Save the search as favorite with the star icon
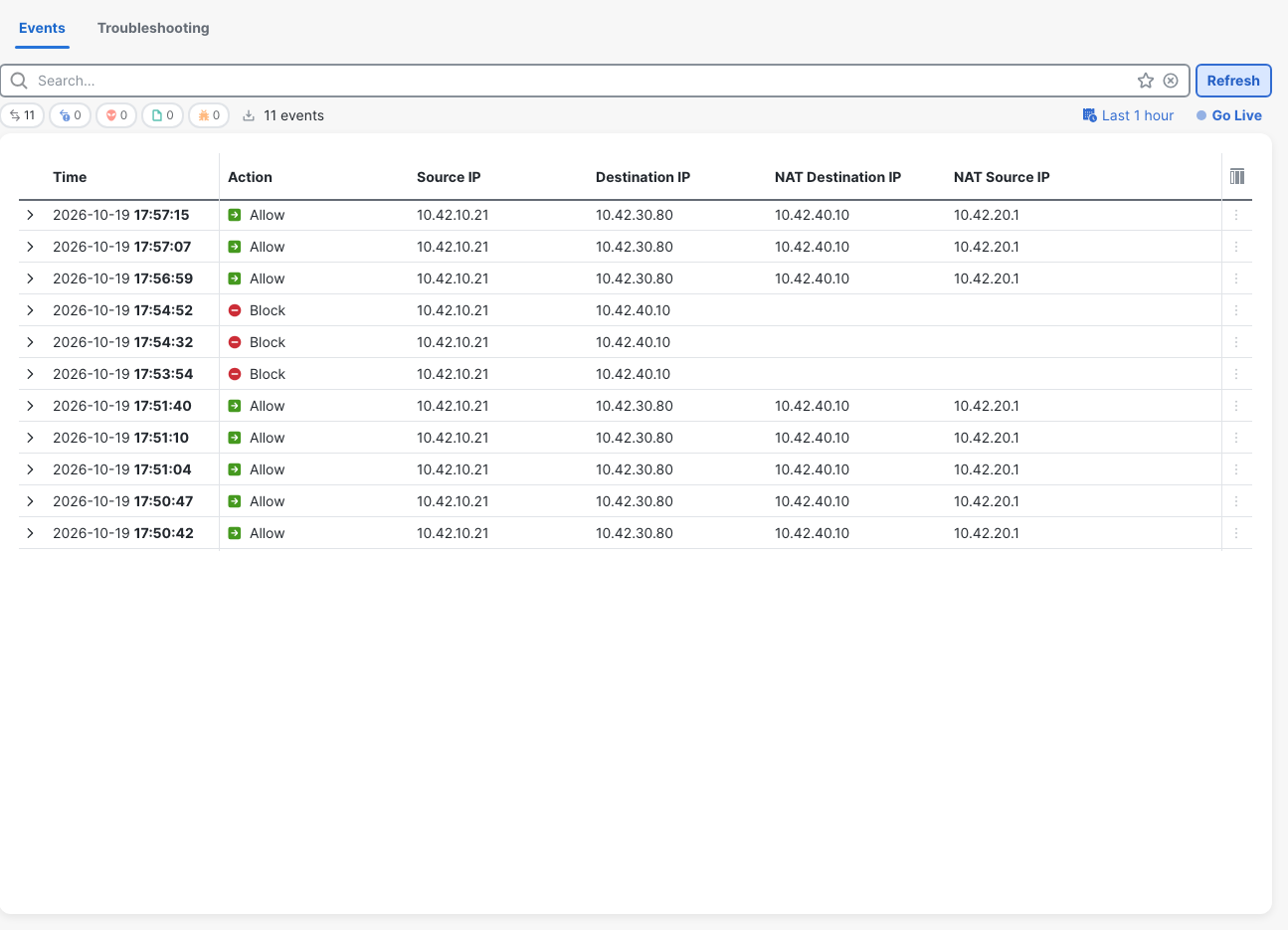This screenshot has height=930, width=1288. pos(1146,81)
